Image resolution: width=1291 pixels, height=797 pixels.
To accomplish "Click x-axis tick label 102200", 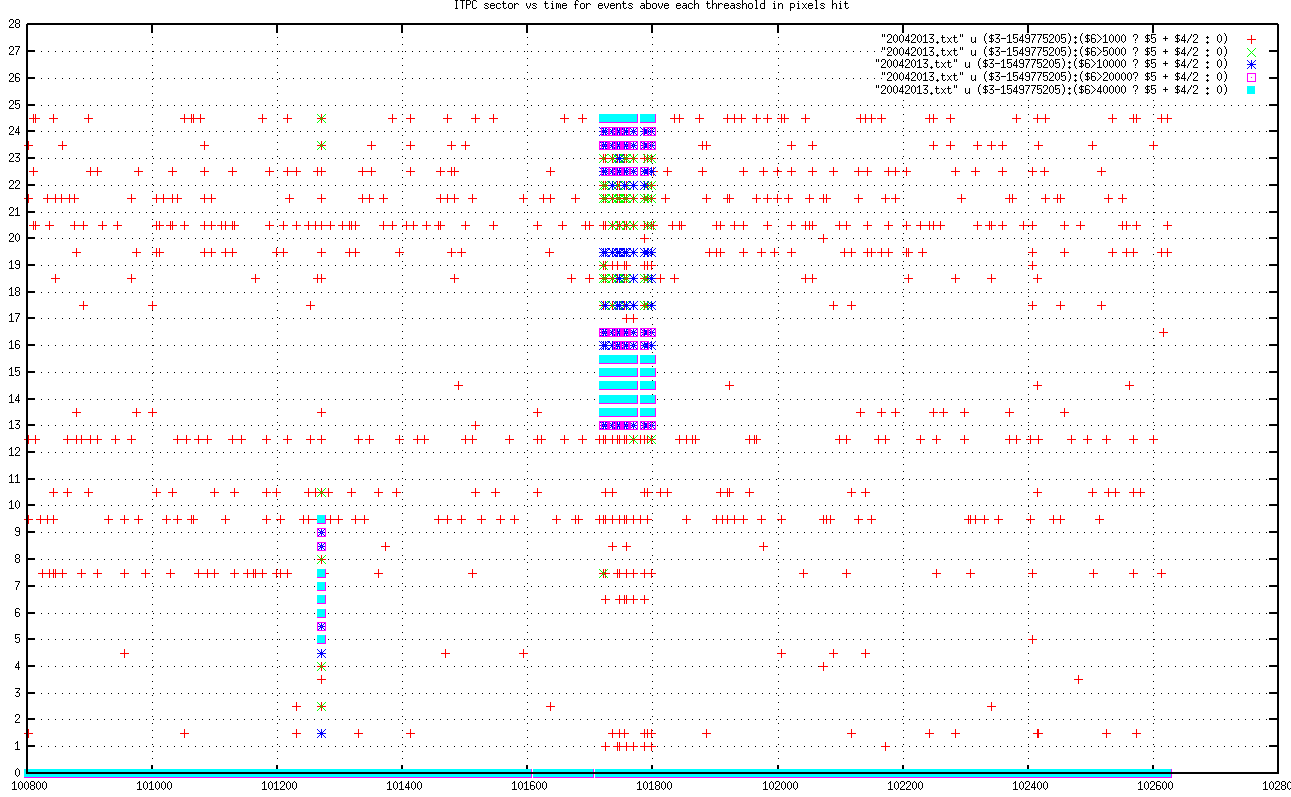I will [x=904, y=788].
